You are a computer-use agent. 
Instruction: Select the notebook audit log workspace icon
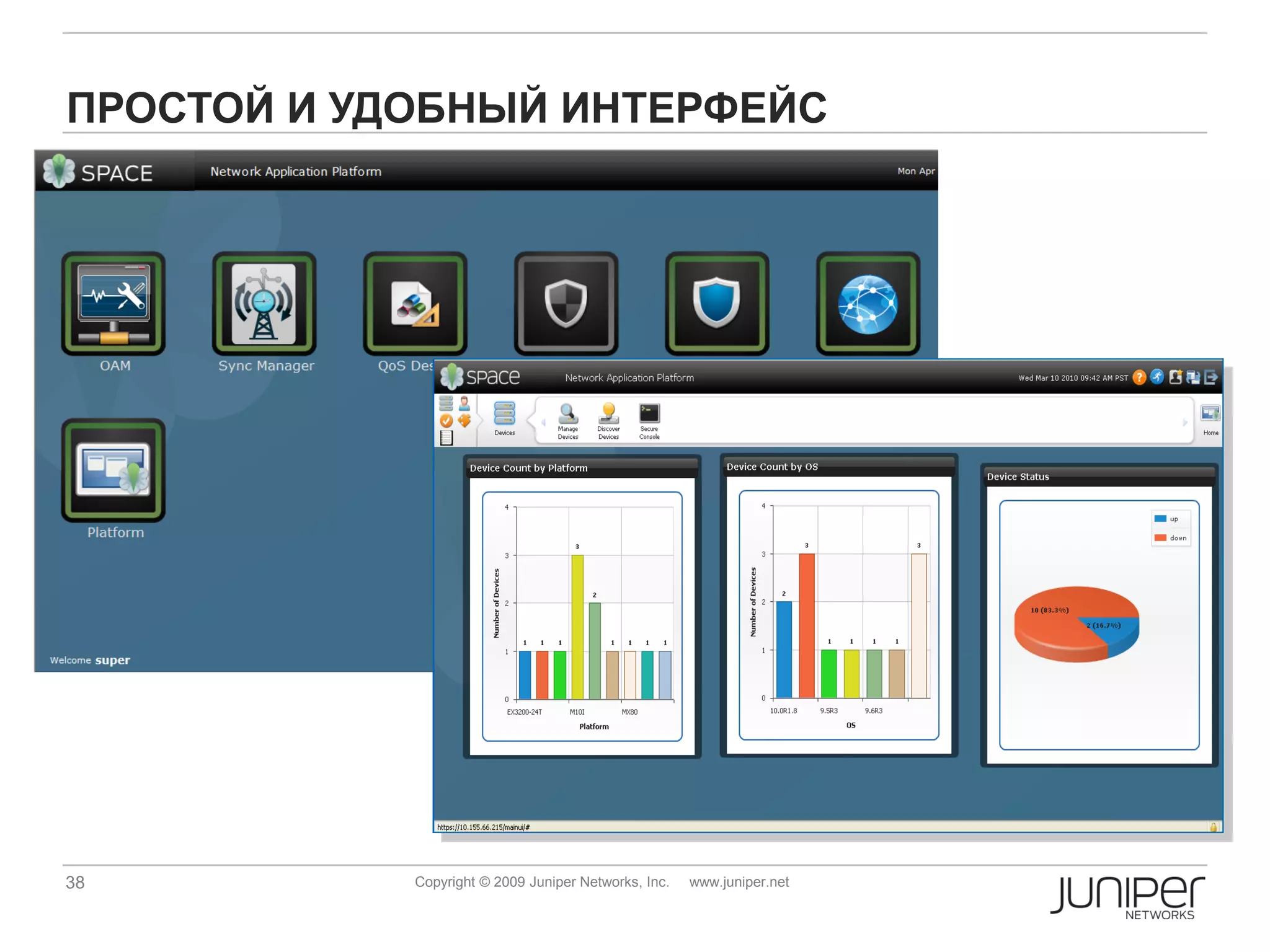coord(446,438)
